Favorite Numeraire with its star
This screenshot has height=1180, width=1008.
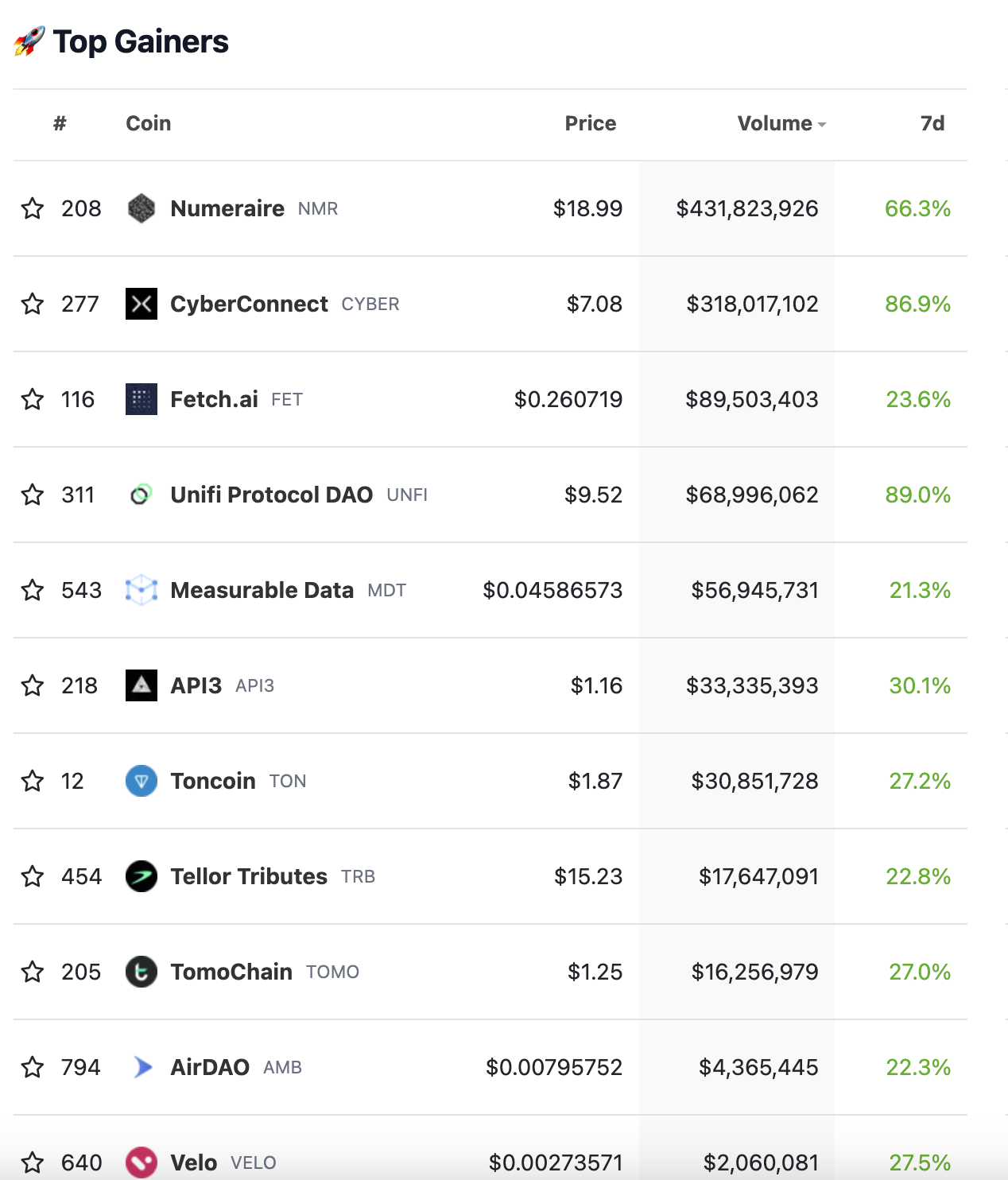click(33, 208)
